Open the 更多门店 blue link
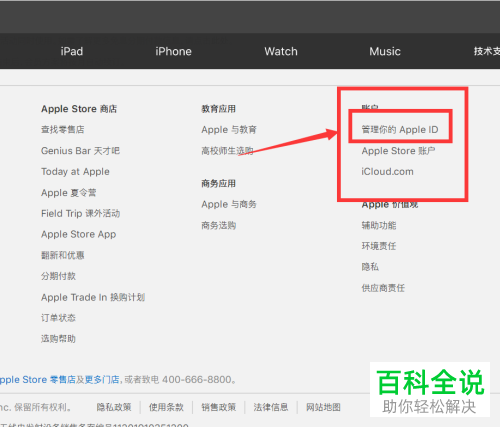Image resolution: width=500 pixels, height=427 pixels. click(102, 380)
